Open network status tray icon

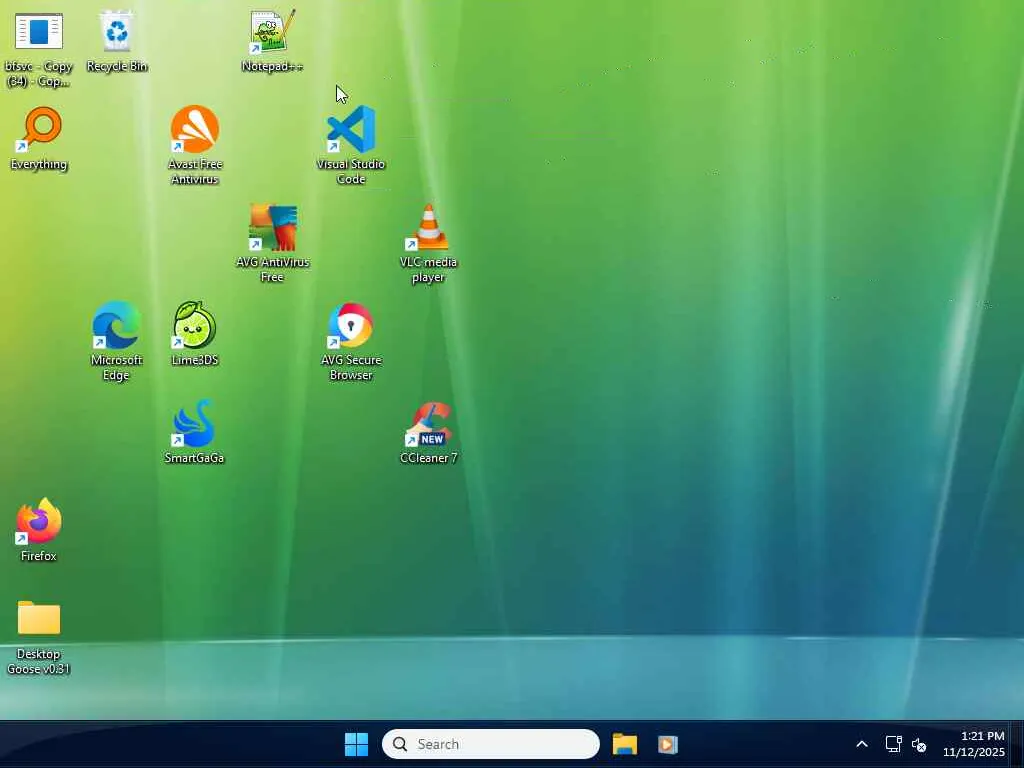click(893, 744)
